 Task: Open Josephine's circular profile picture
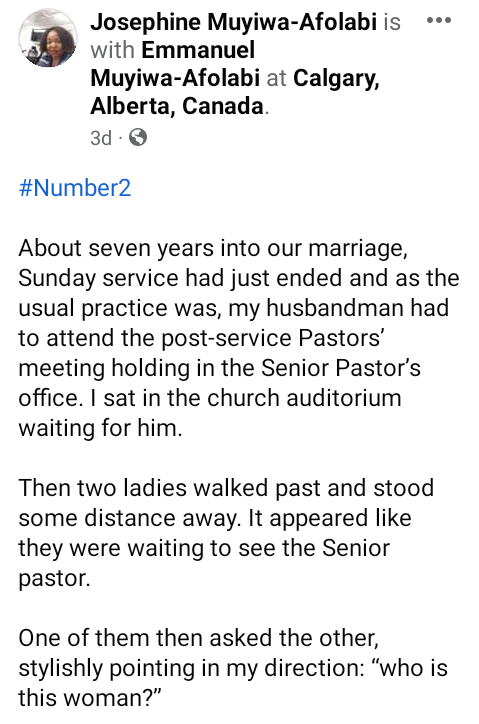click(48, 38)
